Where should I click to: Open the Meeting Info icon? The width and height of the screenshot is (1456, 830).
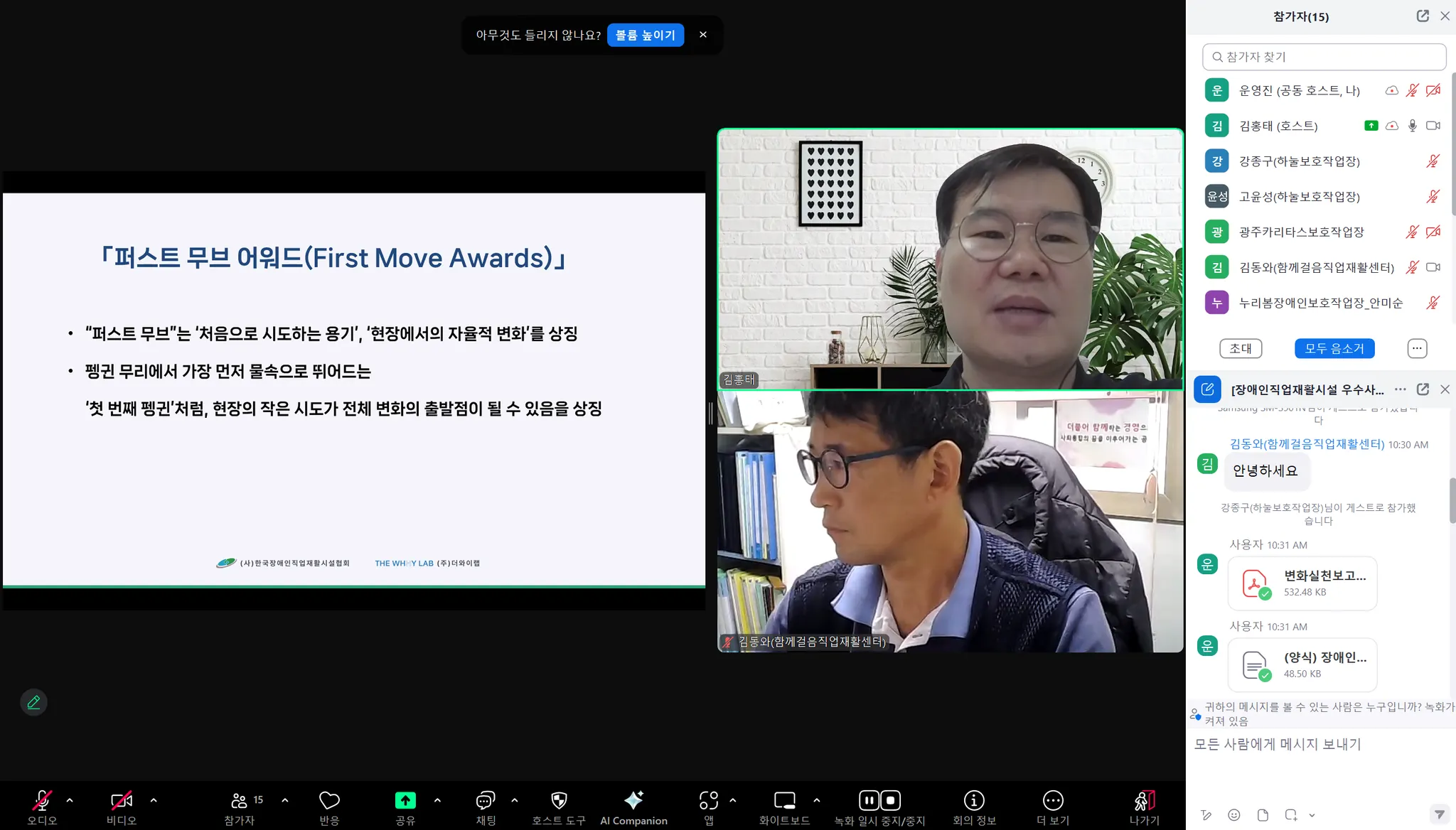tap(973, 801)
